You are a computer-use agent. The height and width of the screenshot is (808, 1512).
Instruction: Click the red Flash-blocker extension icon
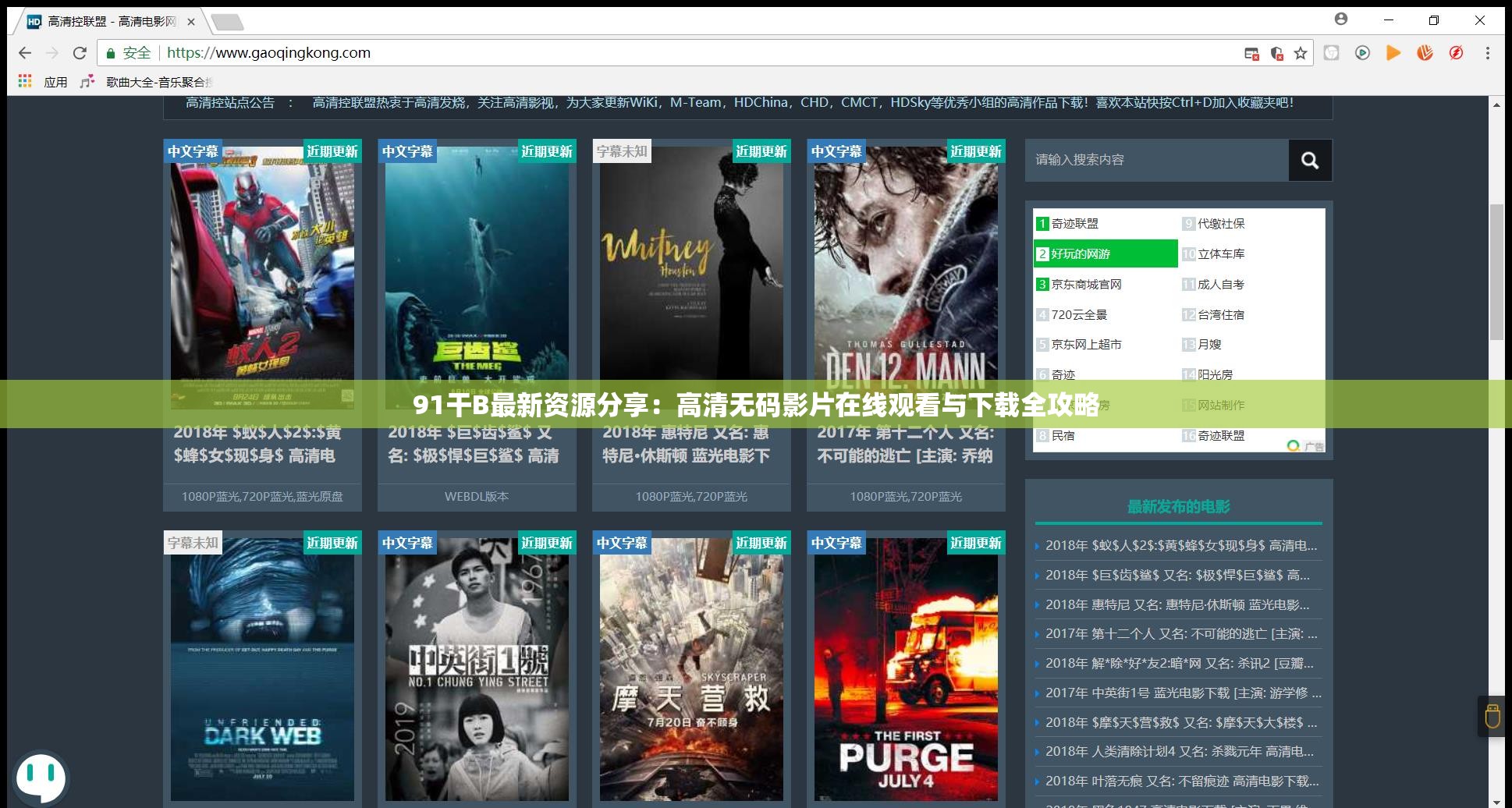(1457, 53)
